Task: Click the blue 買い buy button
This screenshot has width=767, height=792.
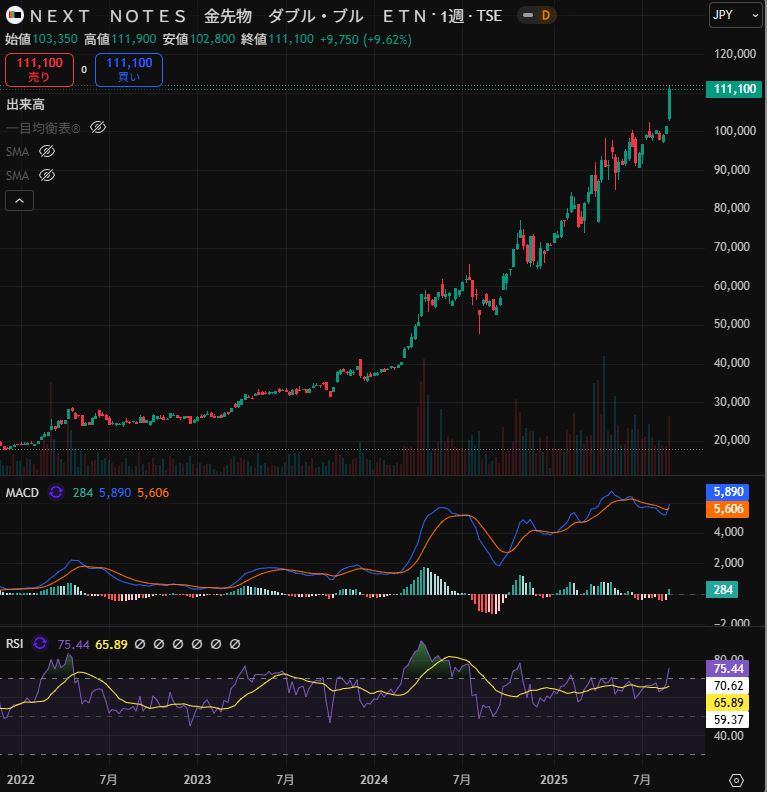Action: click(x=129, y=70)
